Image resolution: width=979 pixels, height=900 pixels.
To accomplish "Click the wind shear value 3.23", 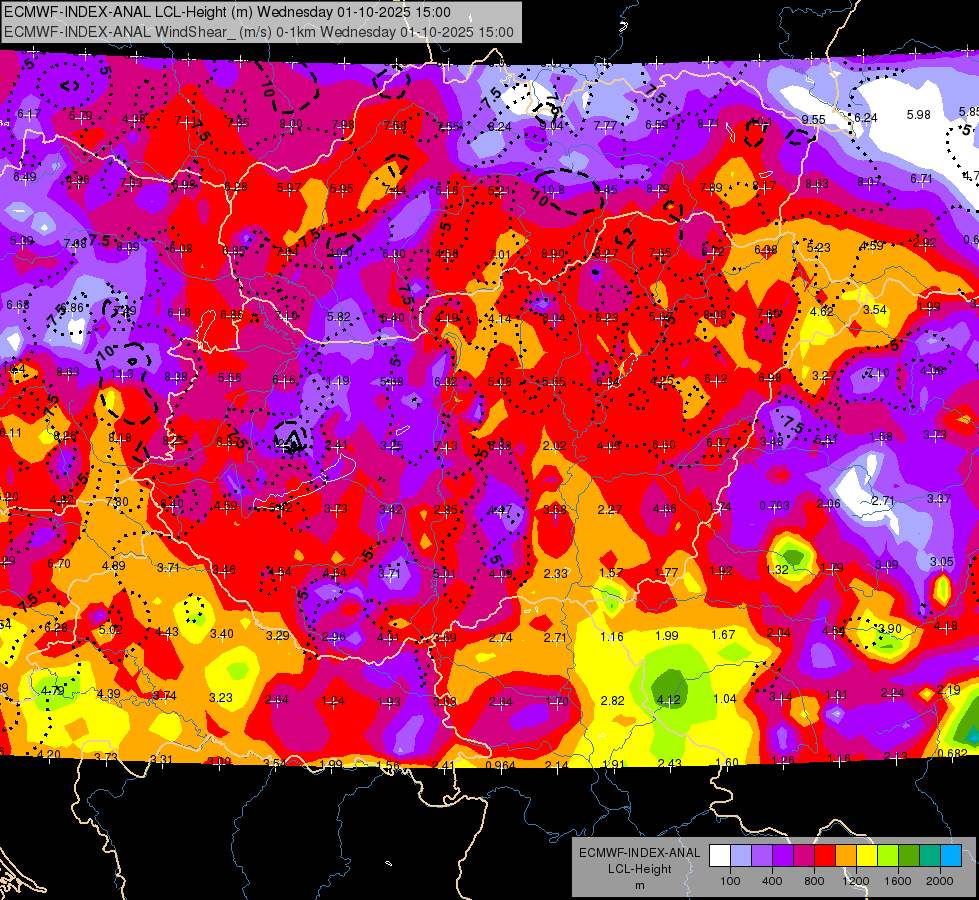I will point(221,698).
